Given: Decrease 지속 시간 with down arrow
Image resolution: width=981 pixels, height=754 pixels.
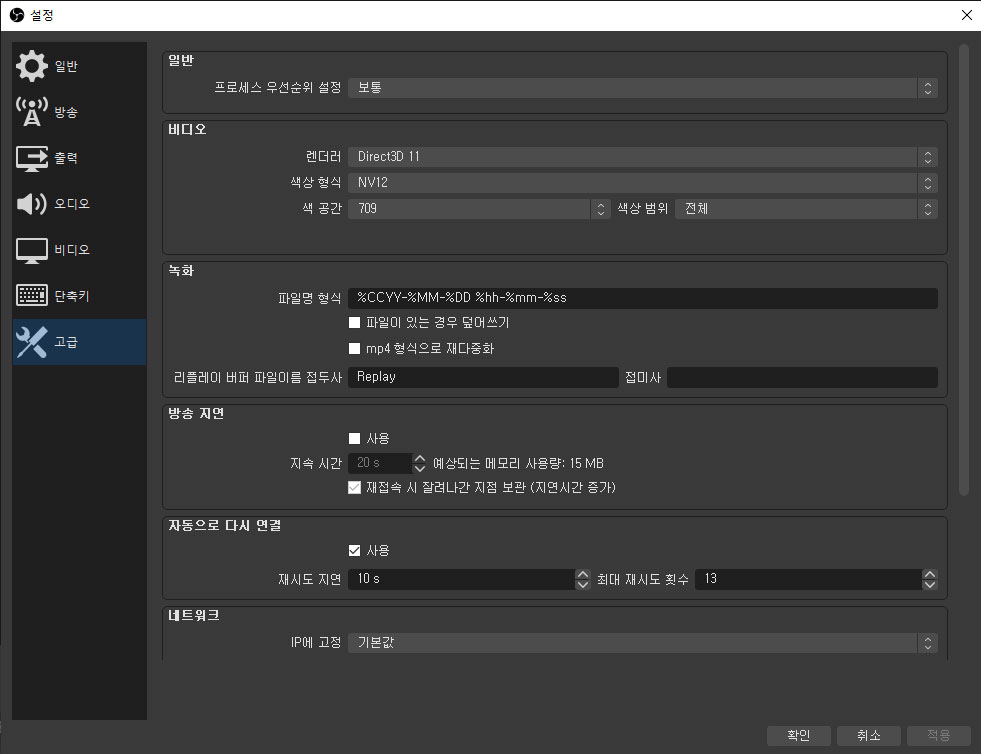Looking at the screenshot, I should click(420, 468).
